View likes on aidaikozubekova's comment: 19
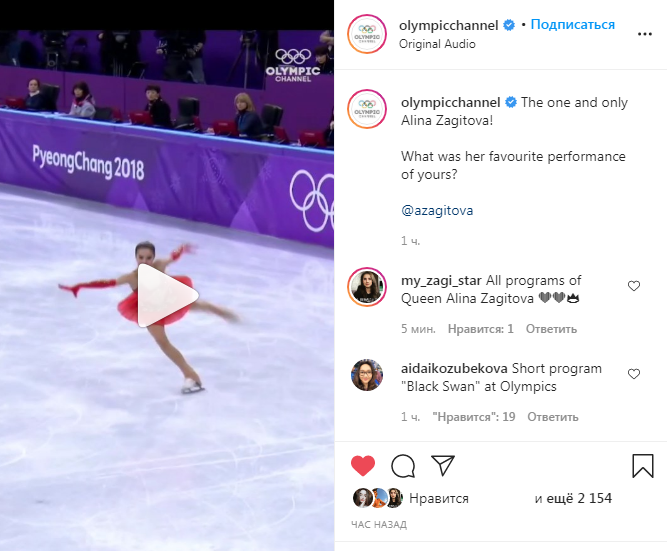Image resolution: width=667 pixels, height=551 pixels. click(473, 417)
